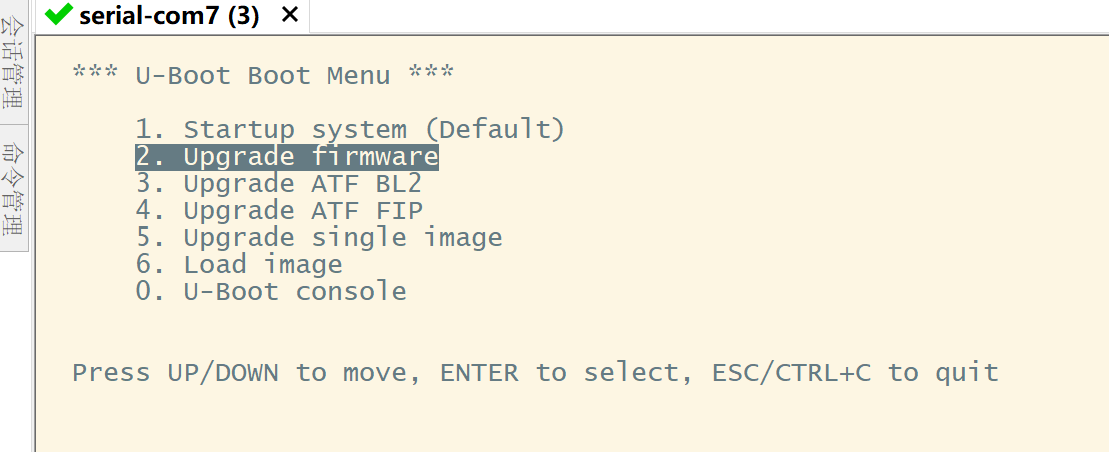The width and height of the screenshot is (1109, 452).
Task: Select Upgrade ATF FIP option
Action: [279, 210]
